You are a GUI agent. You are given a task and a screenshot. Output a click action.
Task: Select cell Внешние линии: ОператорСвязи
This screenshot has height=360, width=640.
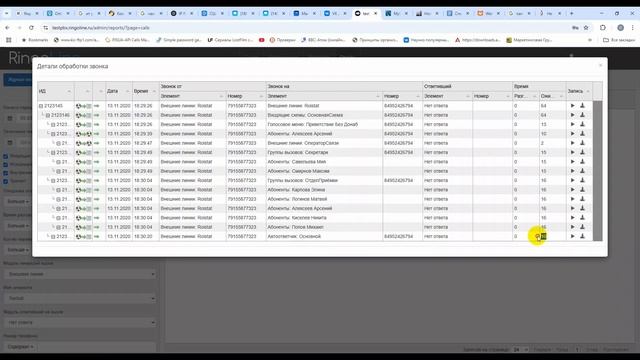pos(324,143)
